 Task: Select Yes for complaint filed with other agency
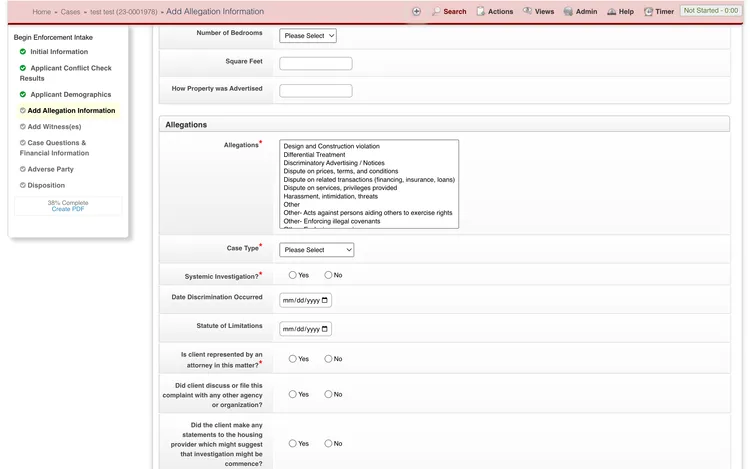(292, 394)
